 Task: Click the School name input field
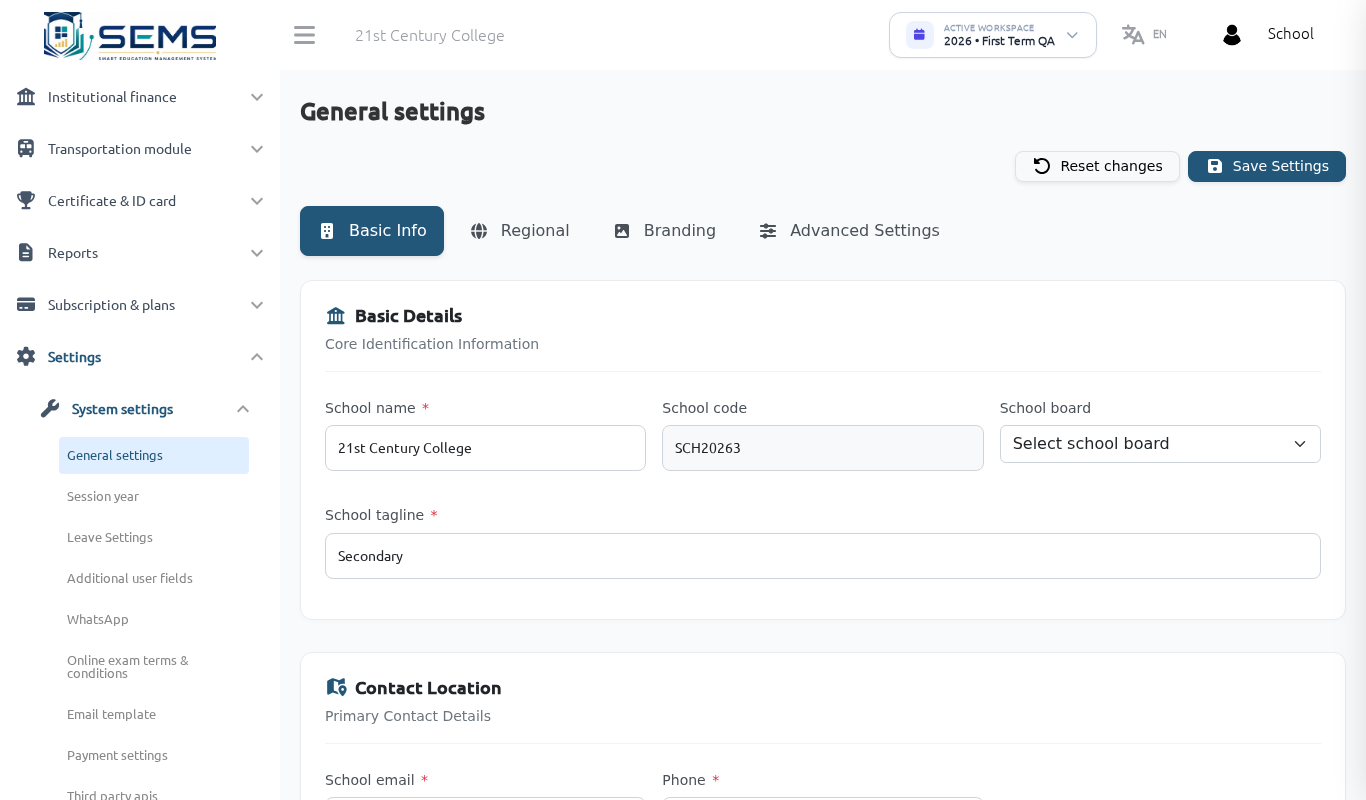click(485, 448)
